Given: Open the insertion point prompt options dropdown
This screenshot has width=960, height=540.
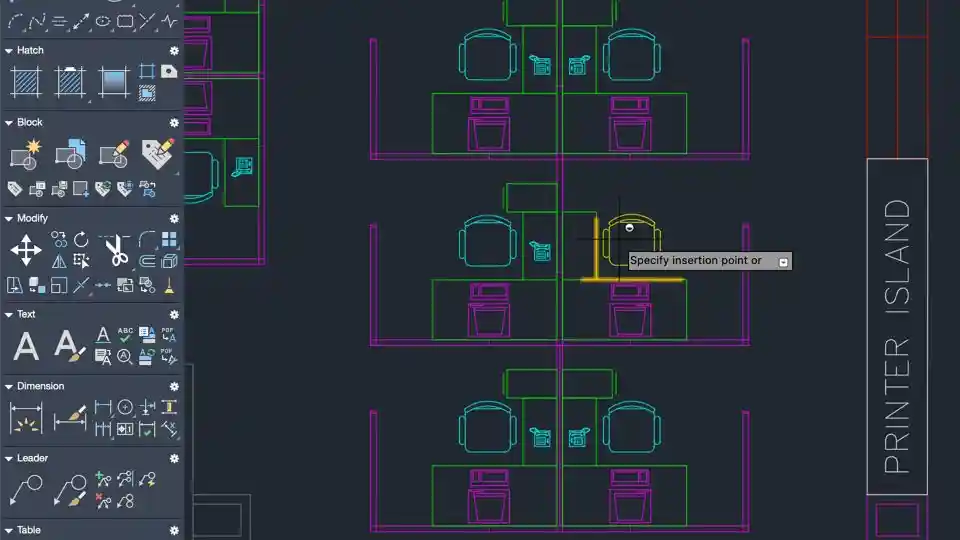Looking at the screenshot, I should tap(783, 262).
